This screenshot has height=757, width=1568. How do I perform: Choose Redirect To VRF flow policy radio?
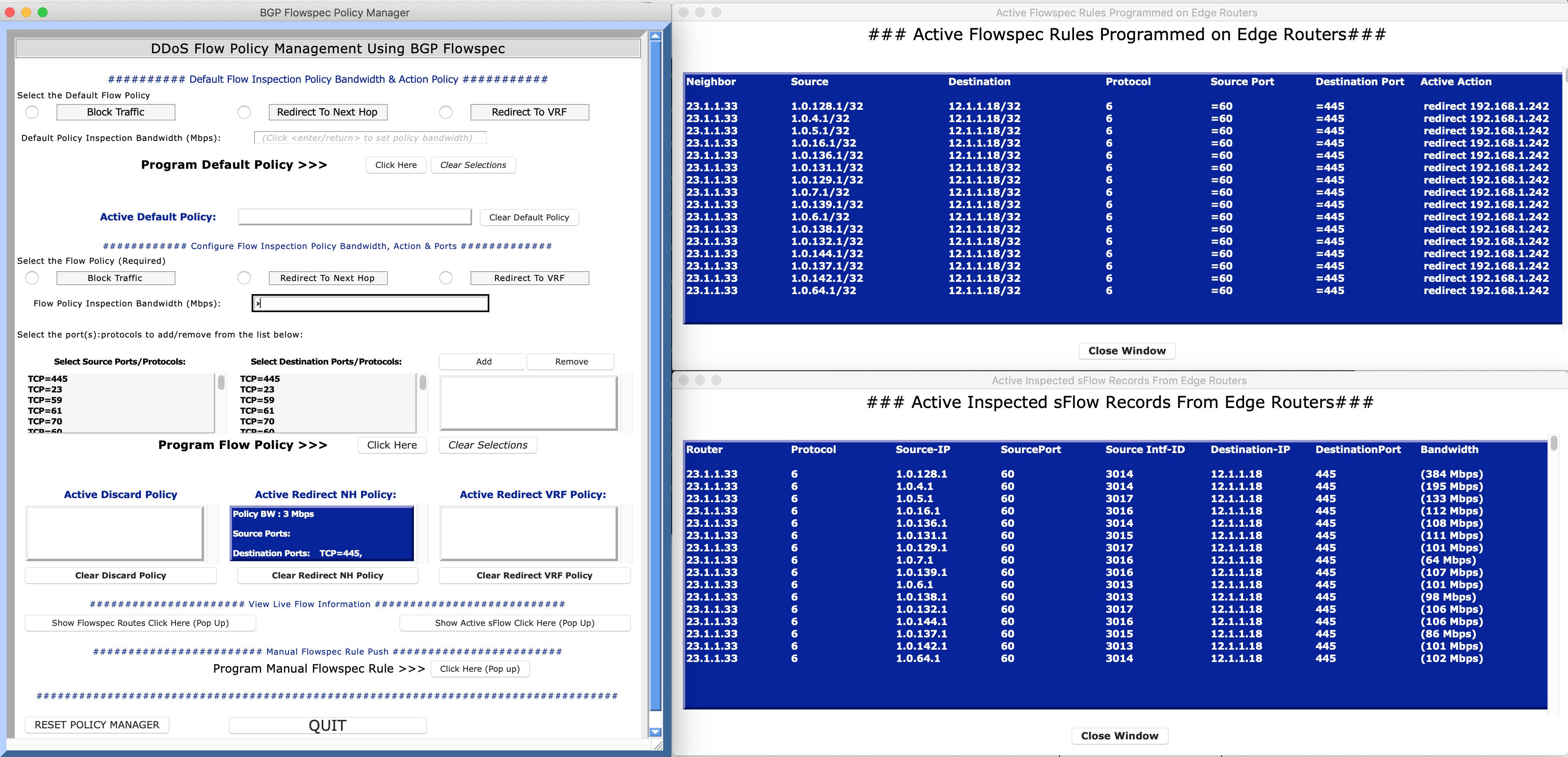pos(445,278)
